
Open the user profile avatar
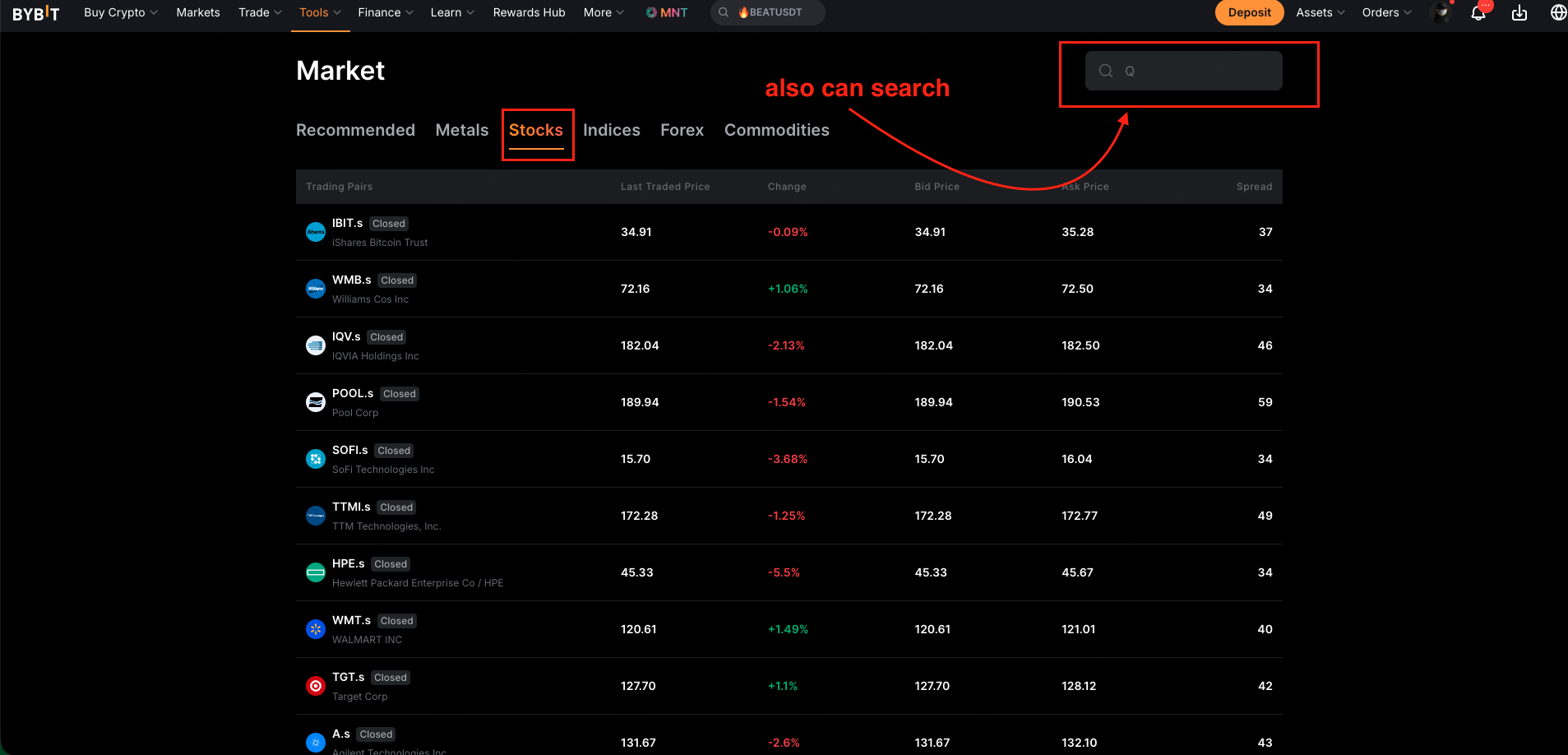[1441, 12]
